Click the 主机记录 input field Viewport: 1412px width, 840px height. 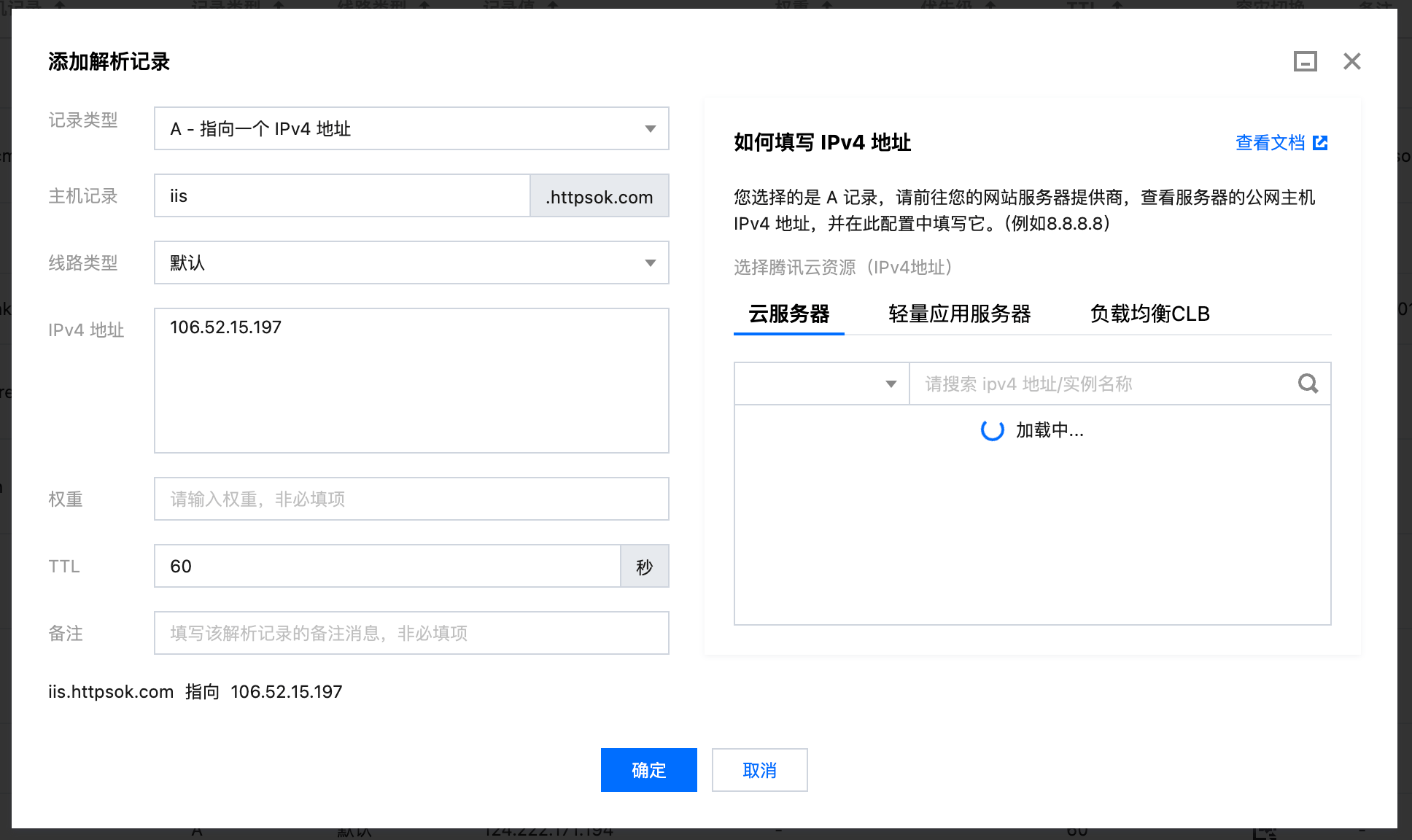tap(341, 196)
